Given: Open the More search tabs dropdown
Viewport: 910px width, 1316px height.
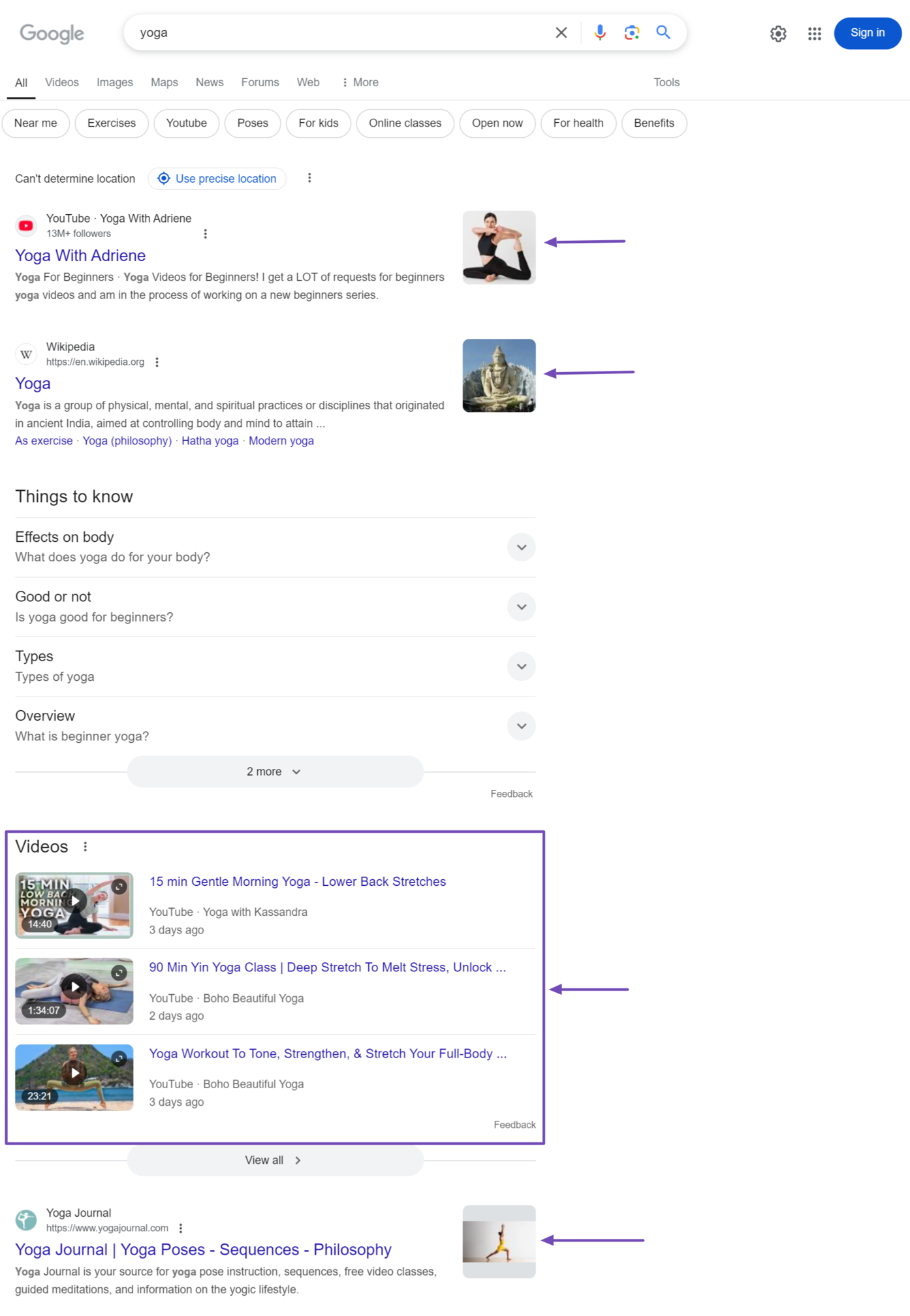Looking at the screenshot, I should (x=360, y=82).
